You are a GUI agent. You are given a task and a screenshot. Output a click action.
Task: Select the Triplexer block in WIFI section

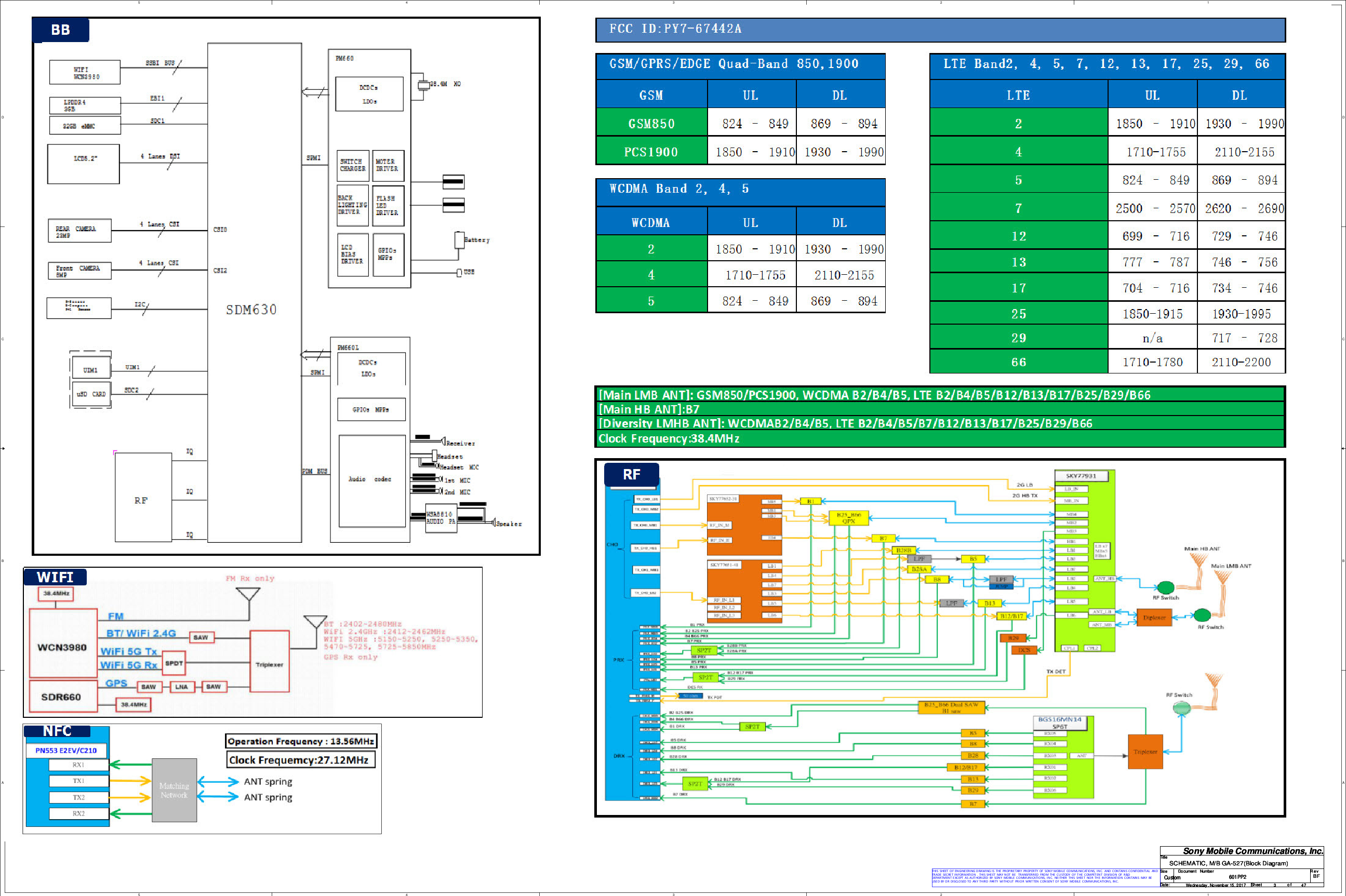[270, 662]
